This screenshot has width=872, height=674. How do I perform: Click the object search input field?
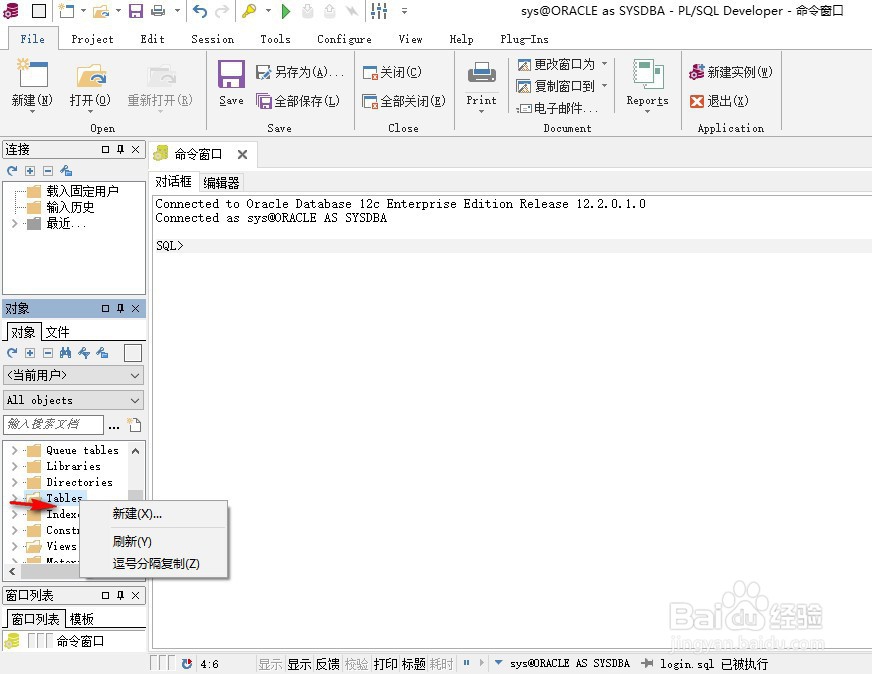coord(53,424)
